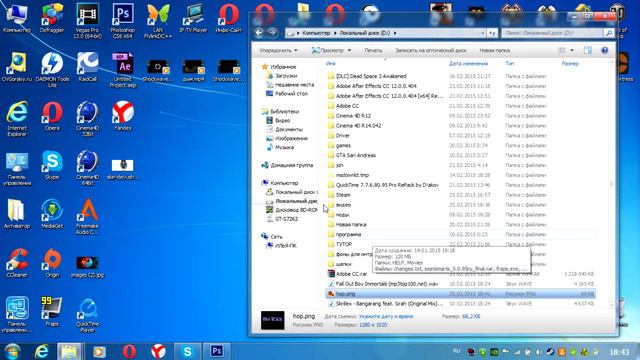Launch Opera from the desktop
This screenshot has width=640, height=360.
click(52, 116)
